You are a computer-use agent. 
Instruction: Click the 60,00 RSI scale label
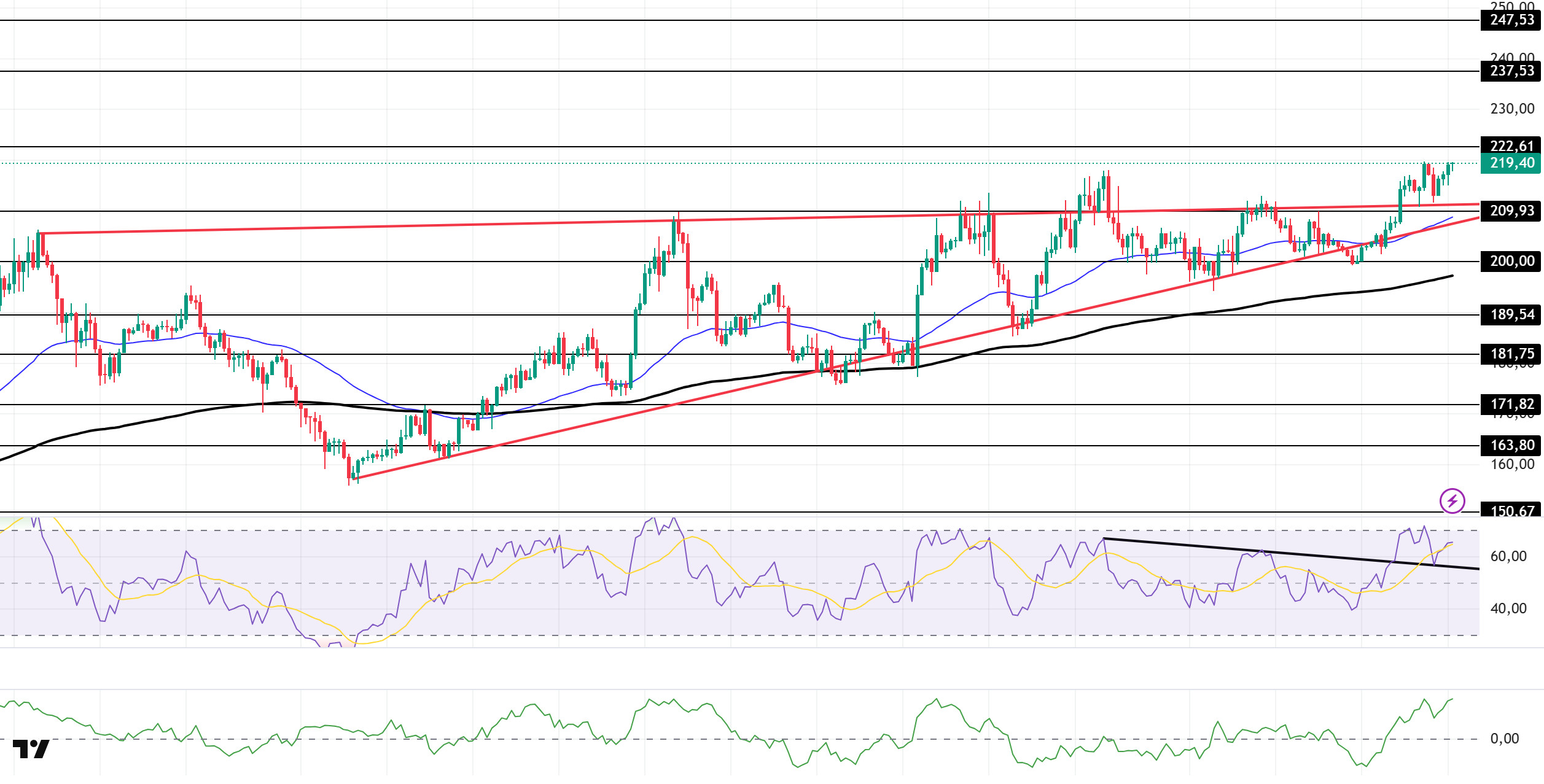[1508, 557]
